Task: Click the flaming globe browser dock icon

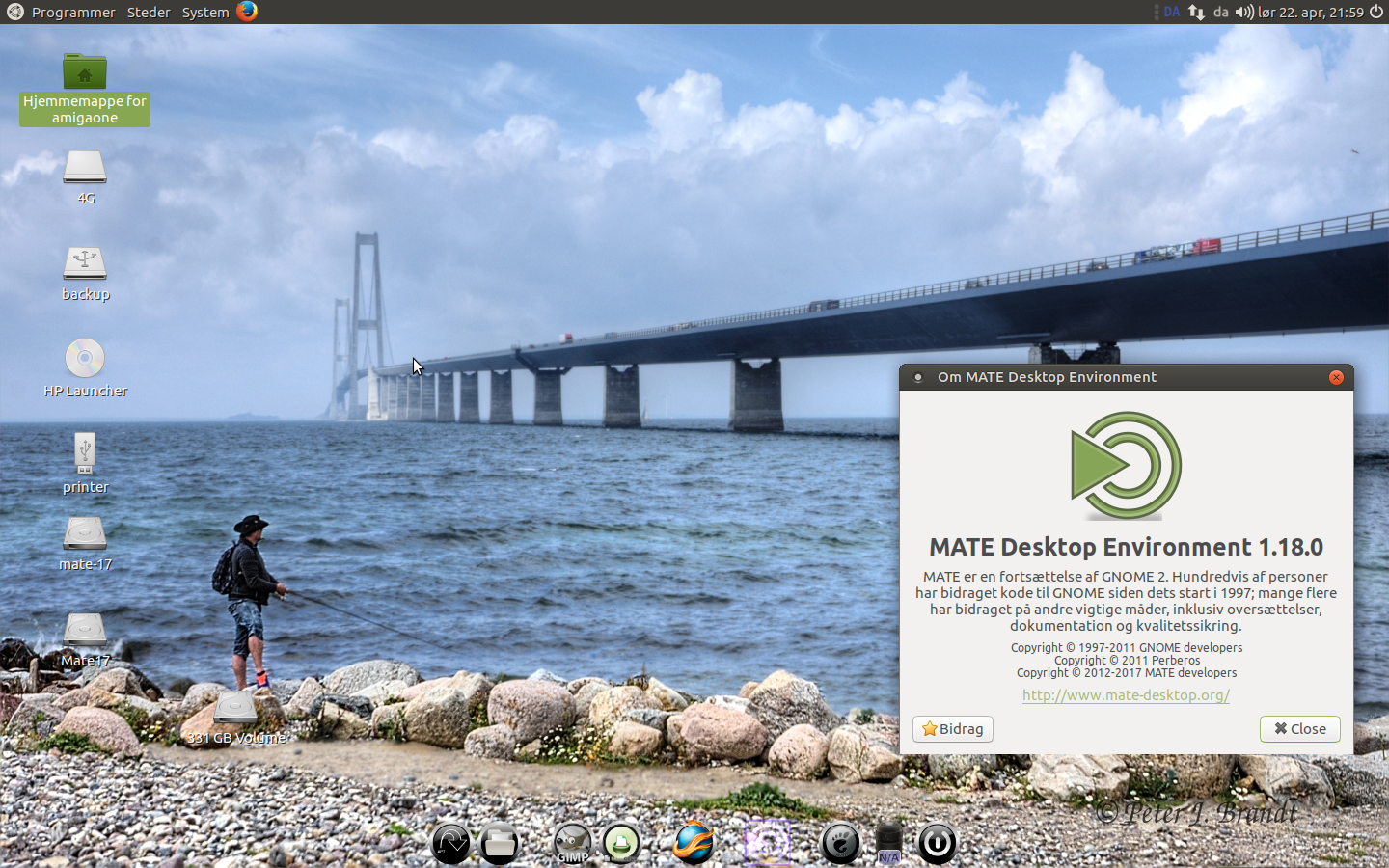Action: pos(694,843)
